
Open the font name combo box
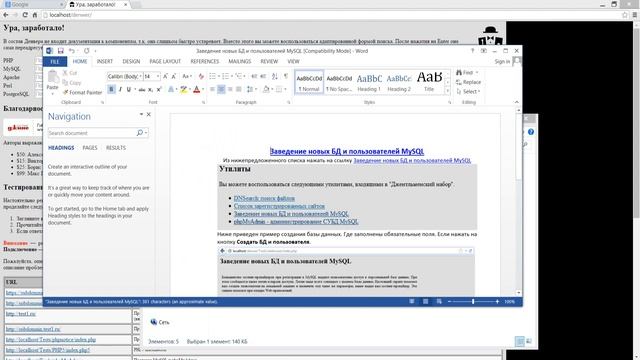[124, 76]
